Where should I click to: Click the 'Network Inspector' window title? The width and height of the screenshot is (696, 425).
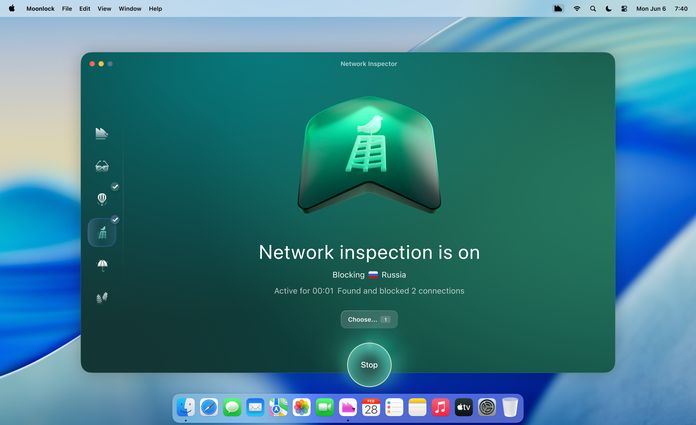click(369, 64)
